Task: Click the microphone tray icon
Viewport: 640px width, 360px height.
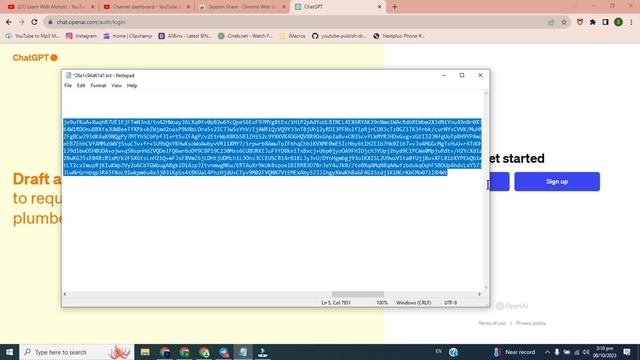Action: [557, 352]
